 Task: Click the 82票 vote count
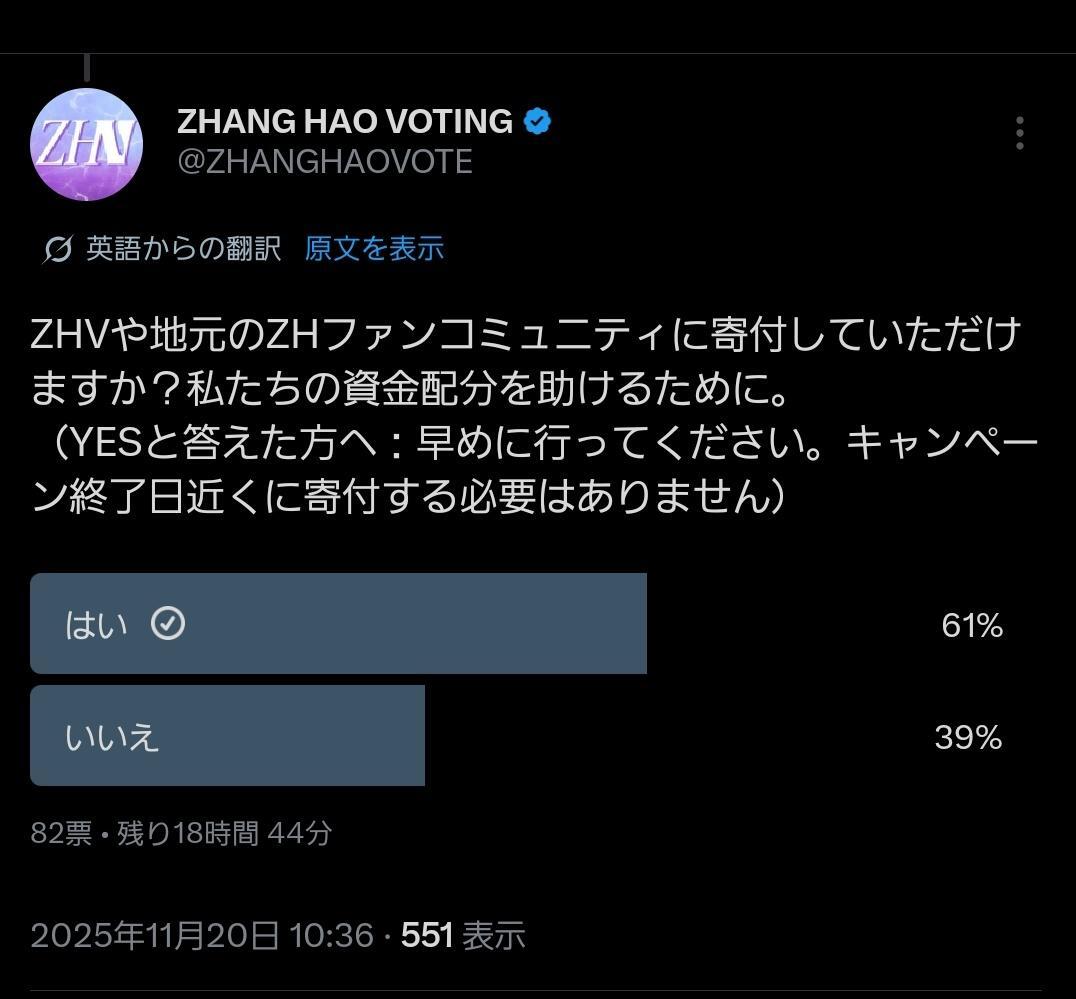[x=61, y=833]
